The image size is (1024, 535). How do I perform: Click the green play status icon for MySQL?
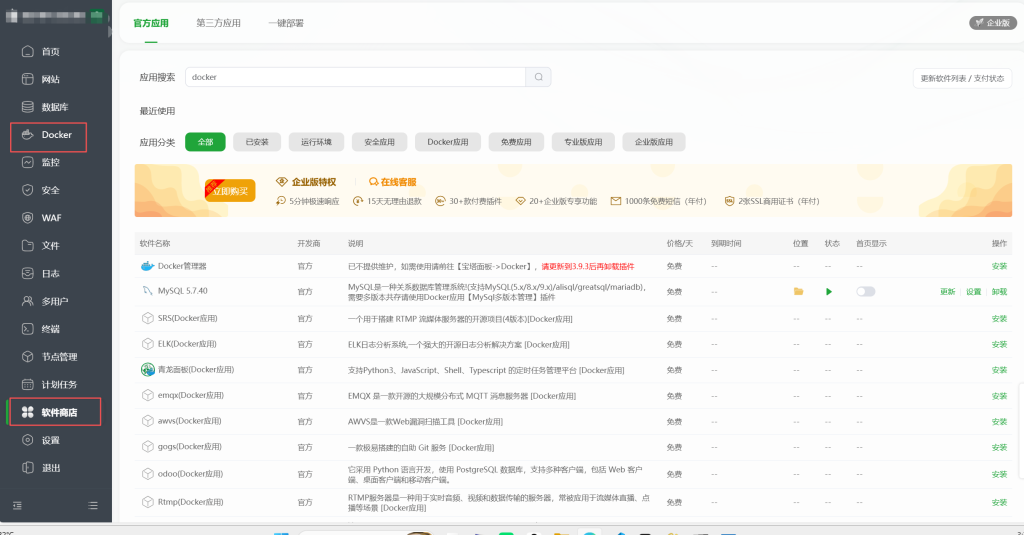coord(828,291)
